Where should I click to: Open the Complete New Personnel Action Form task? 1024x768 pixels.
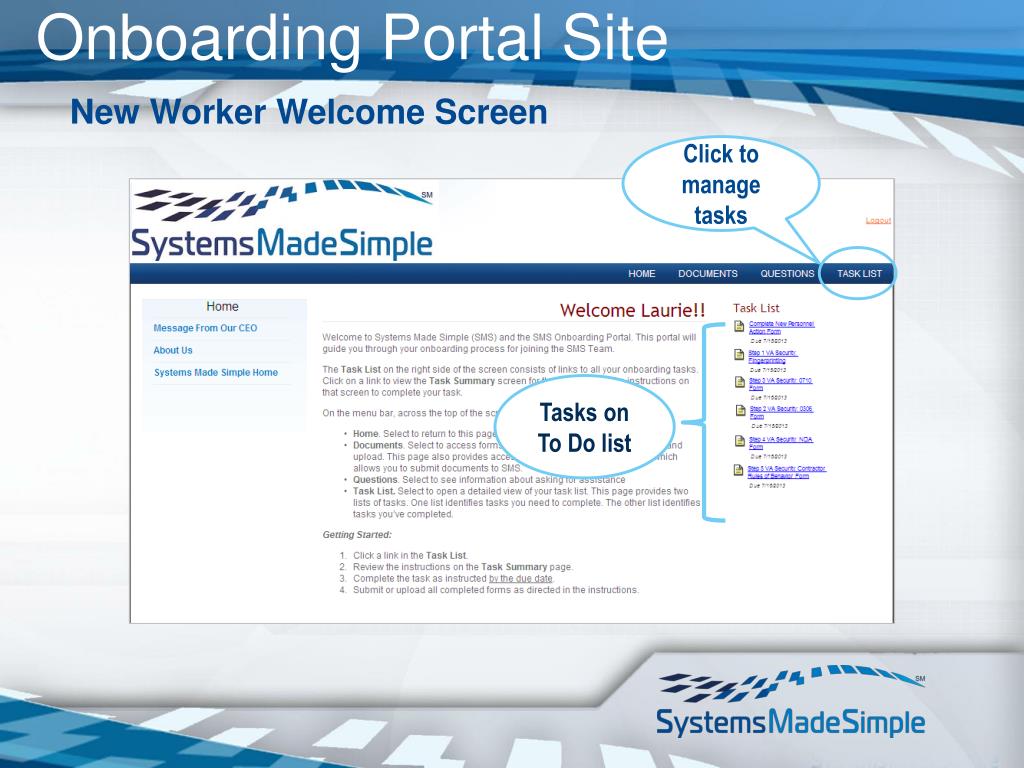pyautogui.click(x=781, y=327)
